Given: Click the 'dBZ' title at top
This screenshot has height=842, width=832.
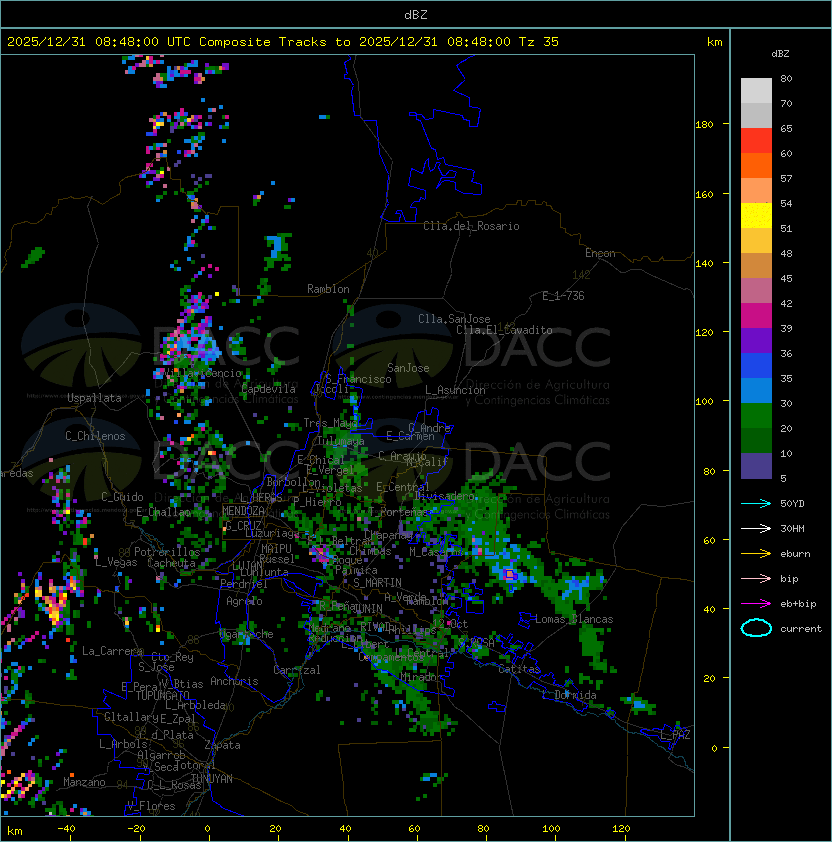Looking at the screenshot, I should tap(416, 14).
